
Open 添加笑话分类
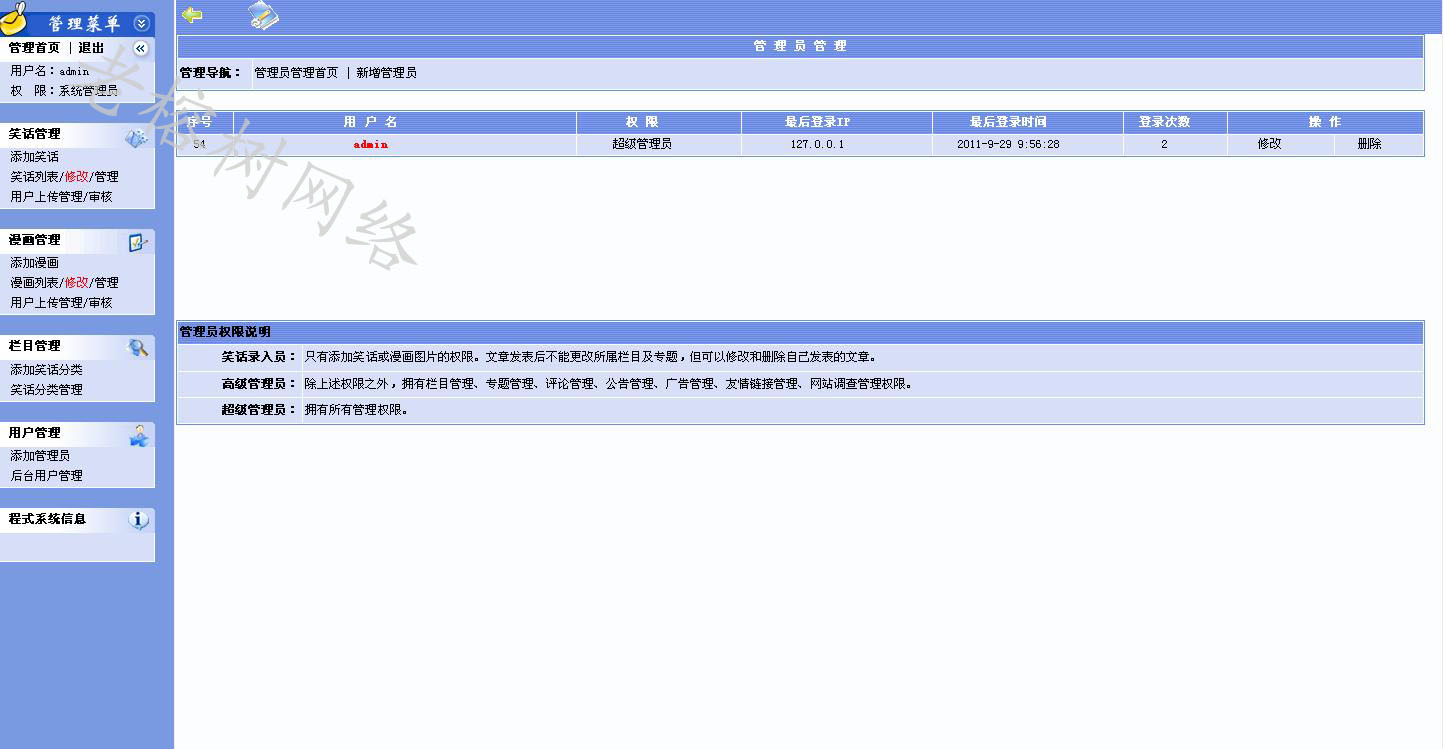[47, 370]
